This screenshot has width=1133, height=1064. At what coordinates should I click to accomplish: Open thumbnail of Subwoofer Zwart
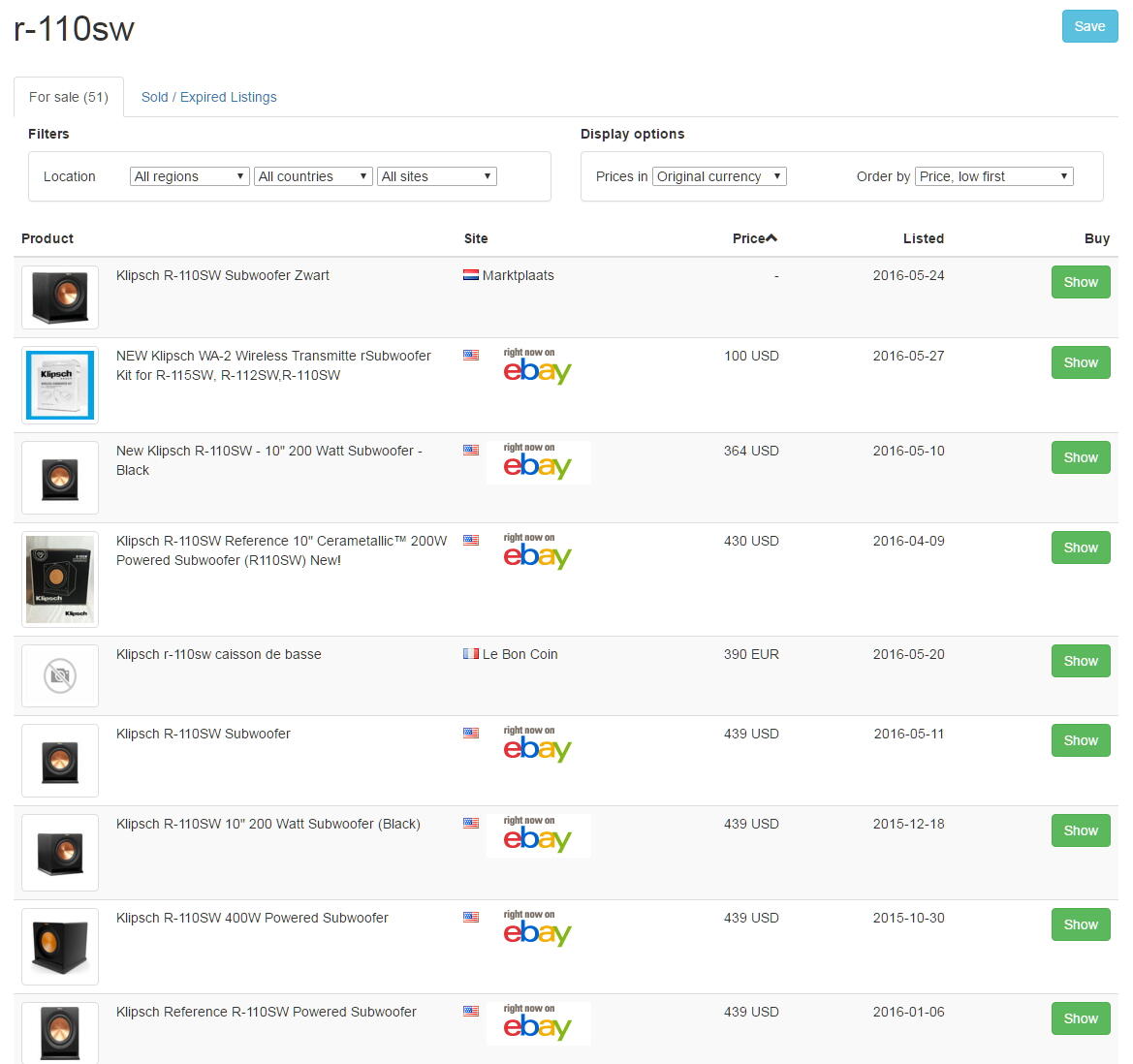pyautogui.click(x=60, y=297)
